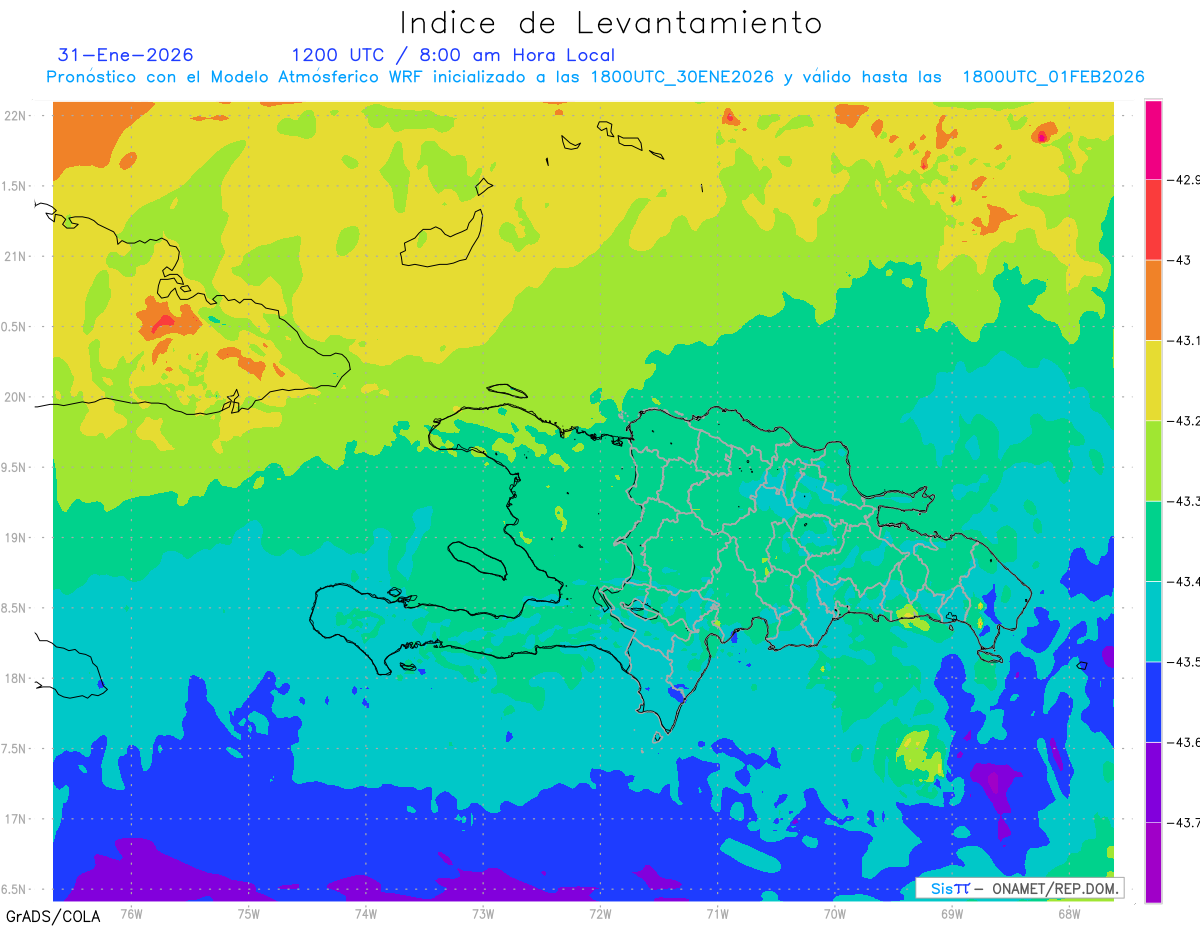The width and height of the screenshot is (1200, 927).
Task: Pick the yellow legend swatch above -43.2
Action: pyautogui.click(x=1153, y=381)
